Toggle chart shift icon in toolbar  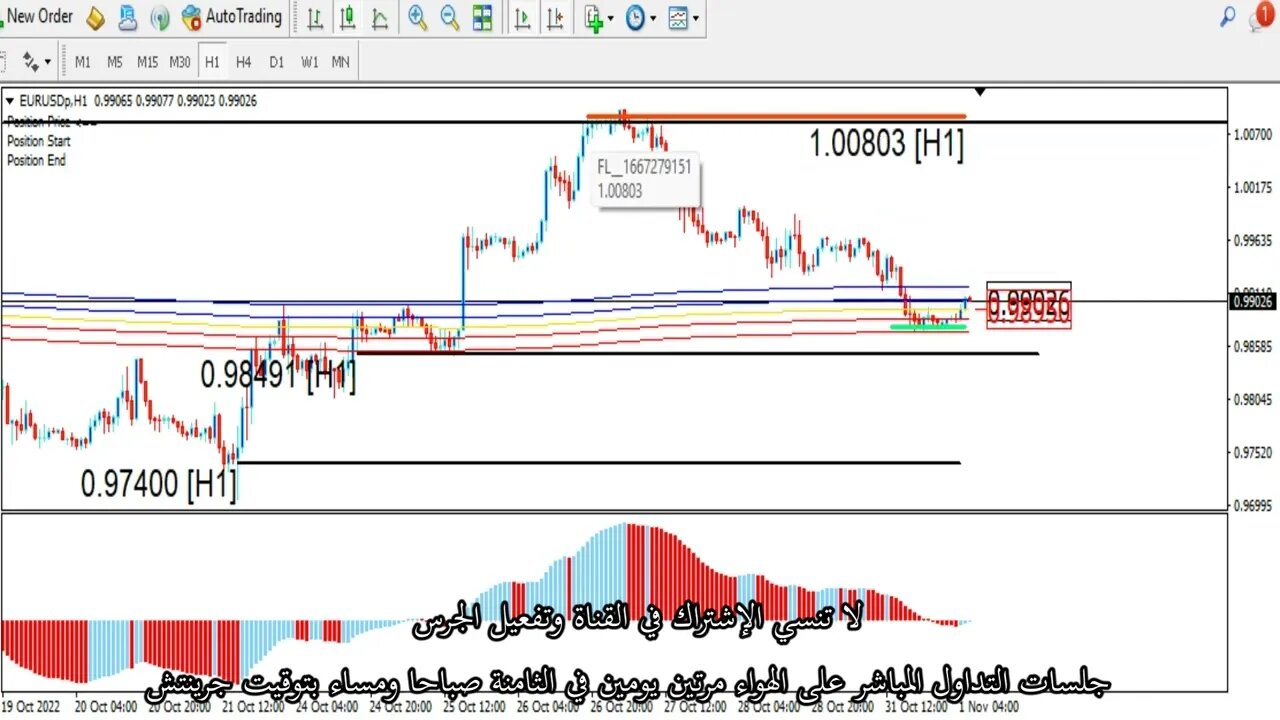tap(556, 17)
